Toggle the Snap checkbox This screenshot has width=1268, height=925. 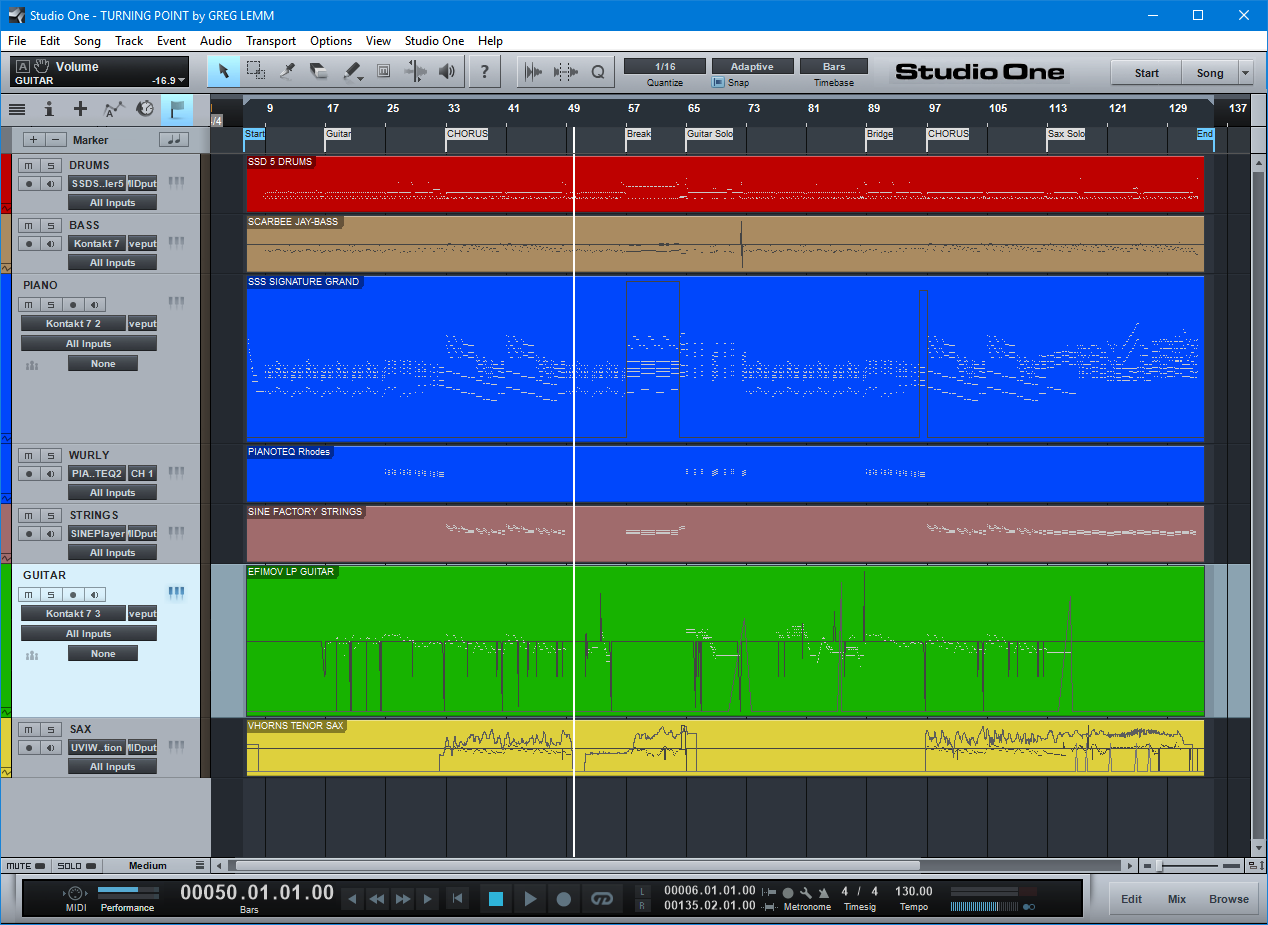[x=718, y=83]
